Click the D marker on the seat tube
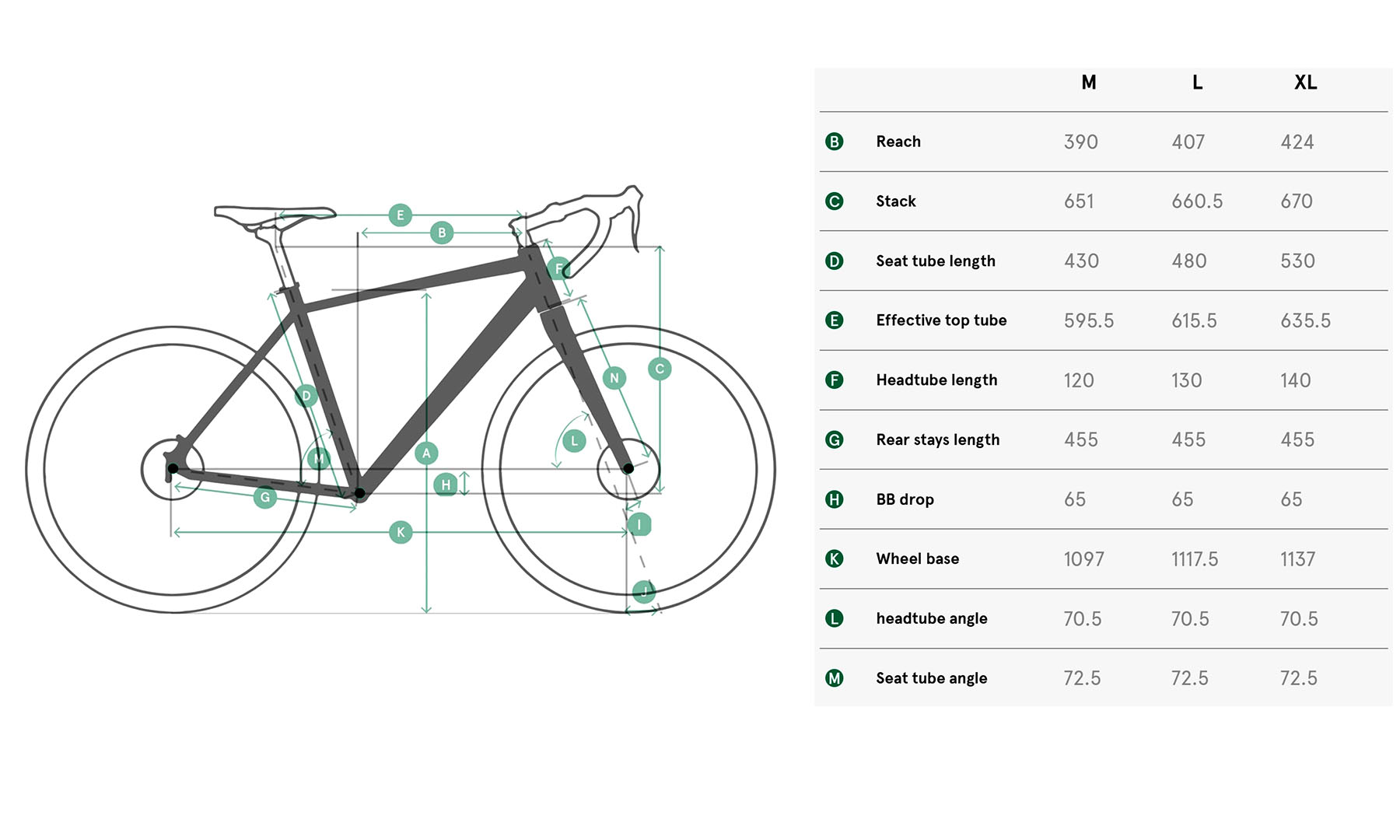The height and width of the screenshot is (840, 1400). (x=306, y=396)
